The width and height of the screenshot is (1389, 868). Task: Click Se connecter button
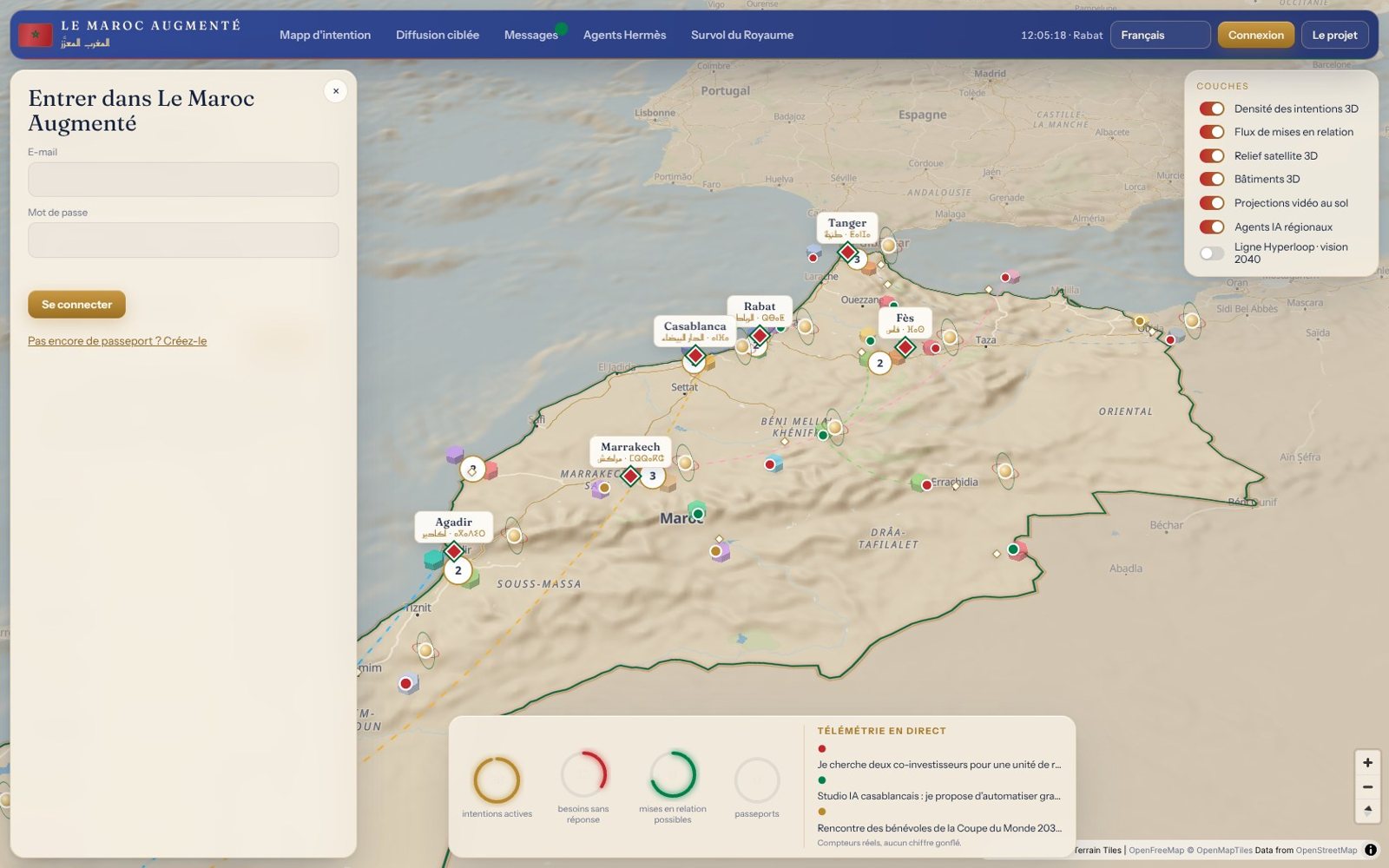click(76, 305)
